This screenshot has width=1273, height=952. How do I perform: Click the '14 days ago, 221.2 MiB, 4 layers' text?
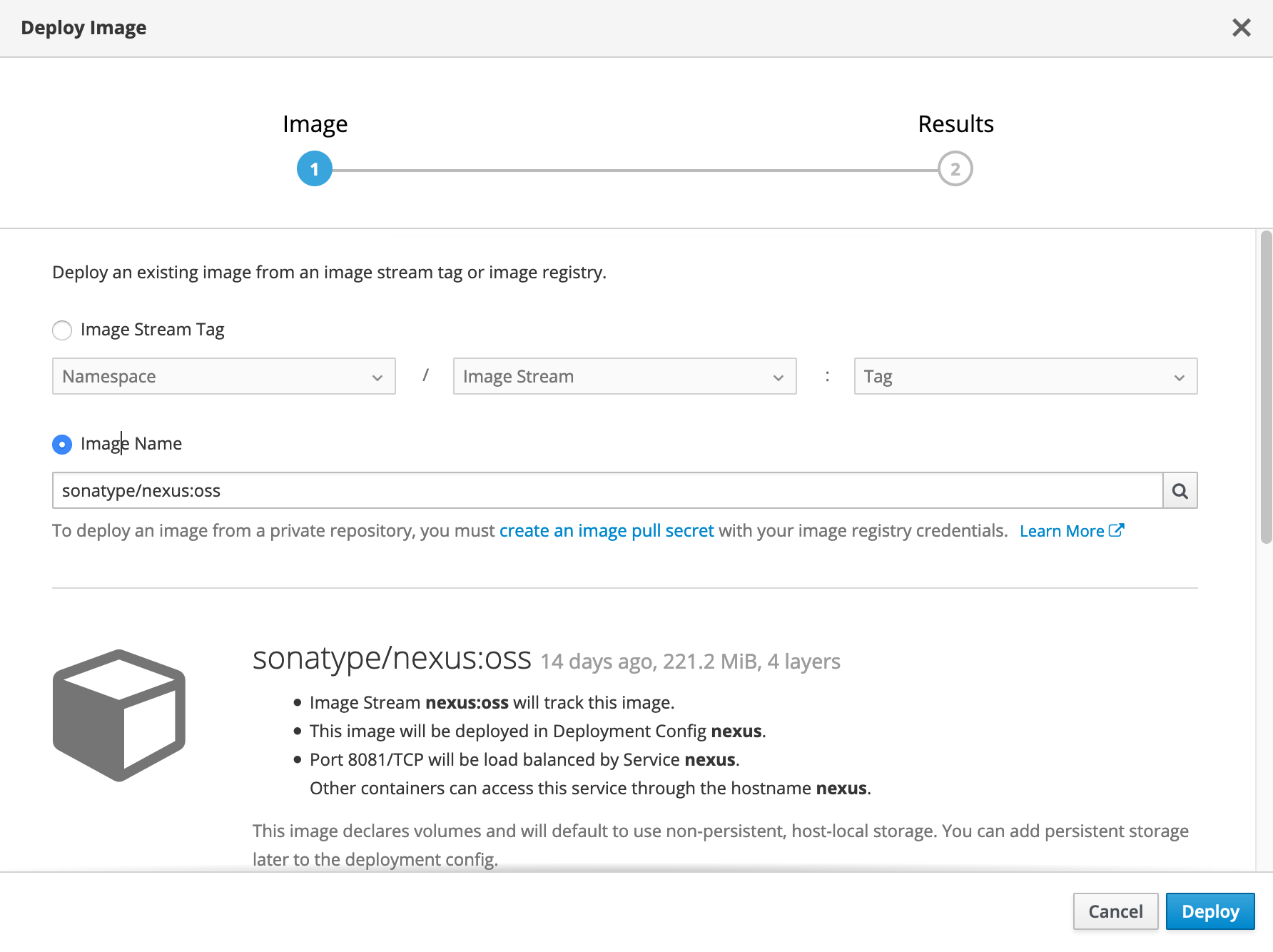(690, 662)
